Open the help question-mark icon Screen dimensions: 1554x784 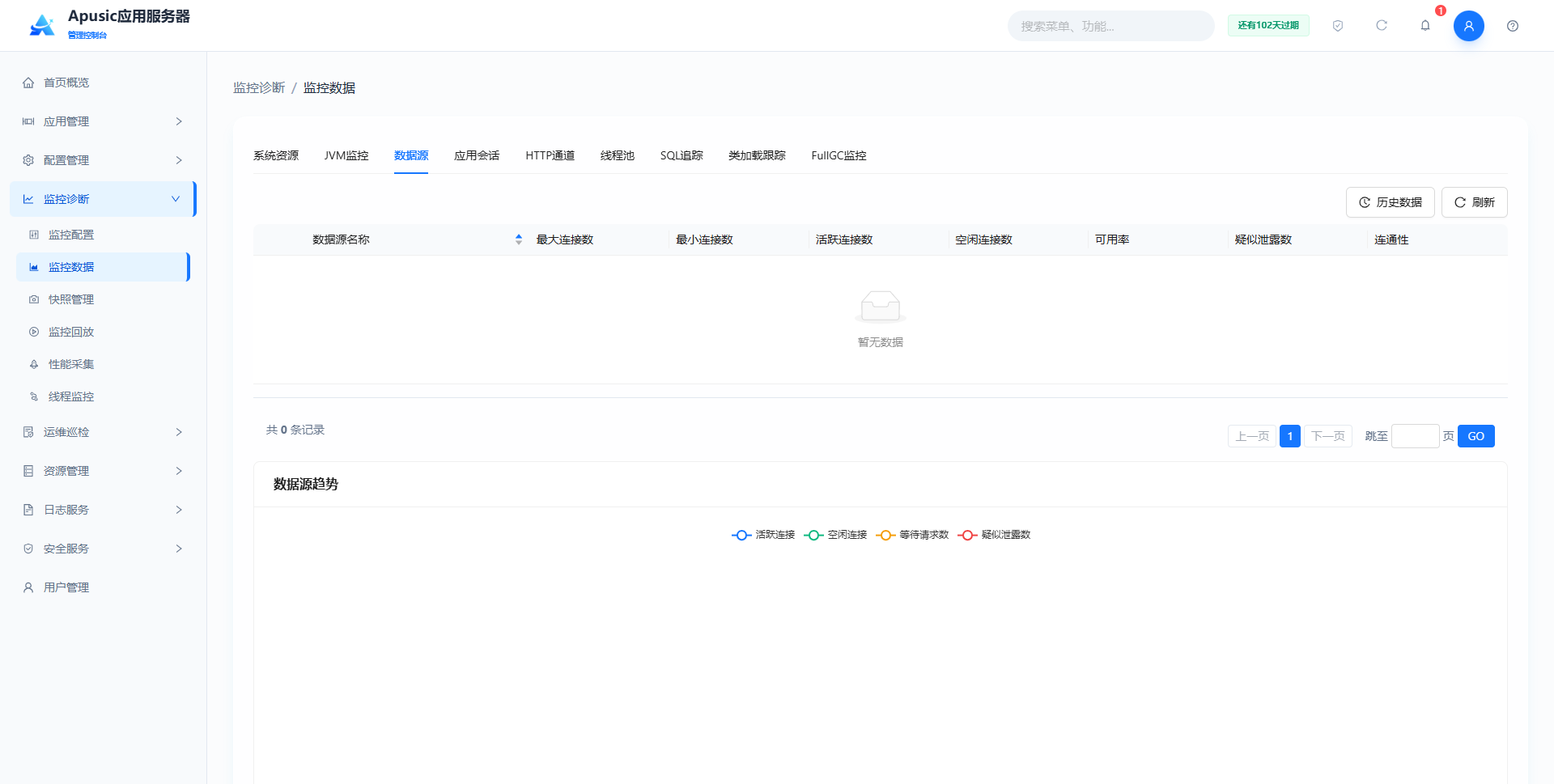(x=1513, y=26)
